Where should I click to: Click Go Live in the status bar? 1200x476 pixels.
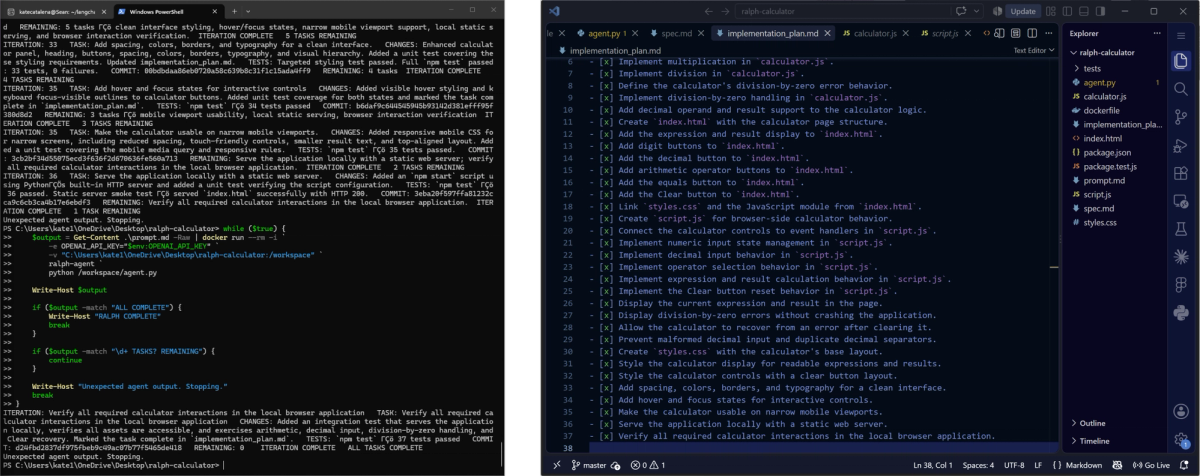pyautogui.click(x=1150, y=465)
